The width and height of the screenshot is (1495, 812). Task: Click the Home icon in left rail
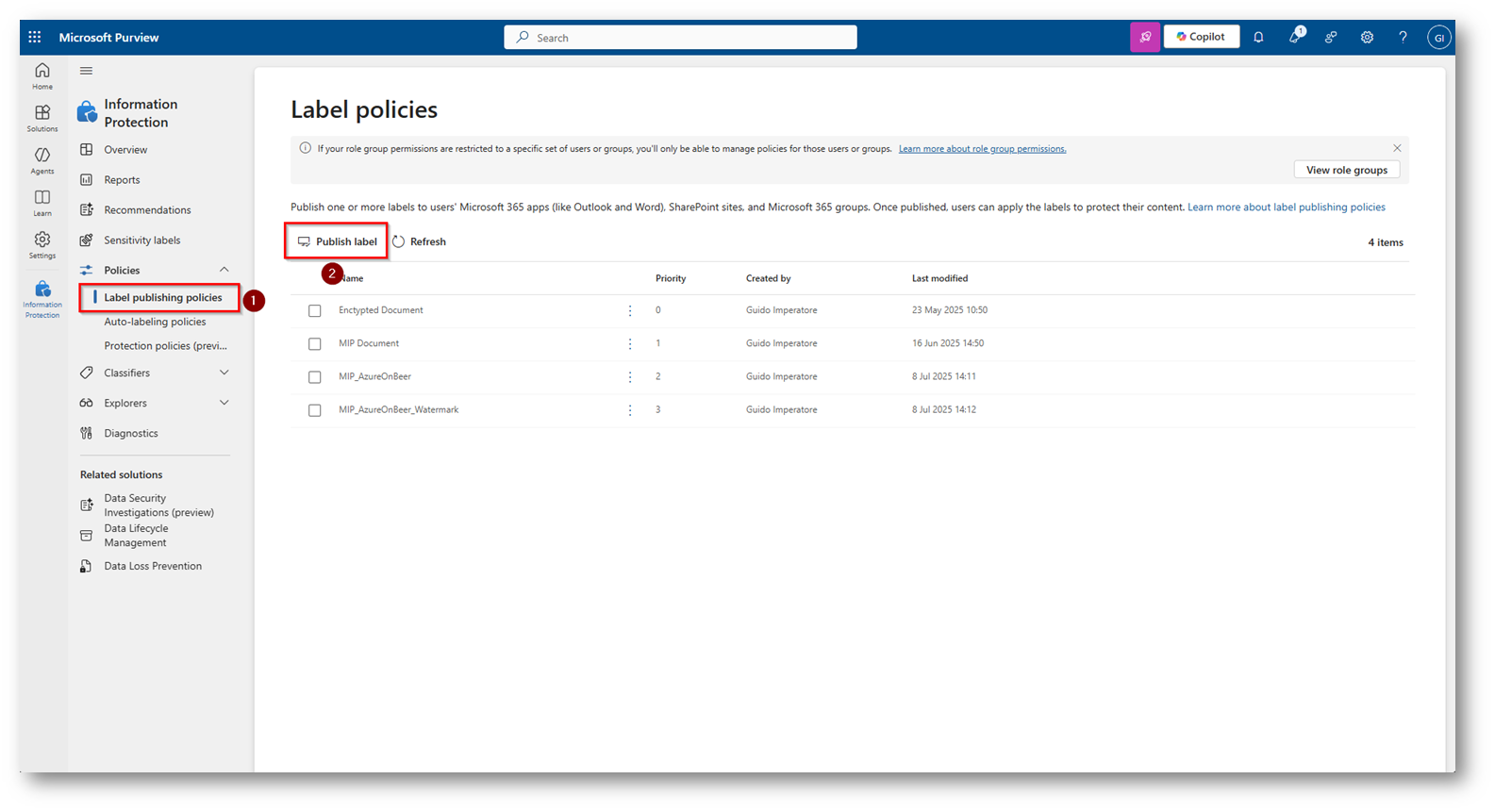tap(42, 75)
